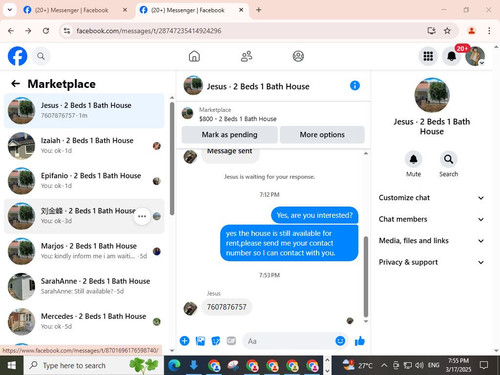The width and height of the screenshot is (500, 375).
Task: Open Epifanio - 2 Beds 1 Bath House chat
Action: (84, 181)
